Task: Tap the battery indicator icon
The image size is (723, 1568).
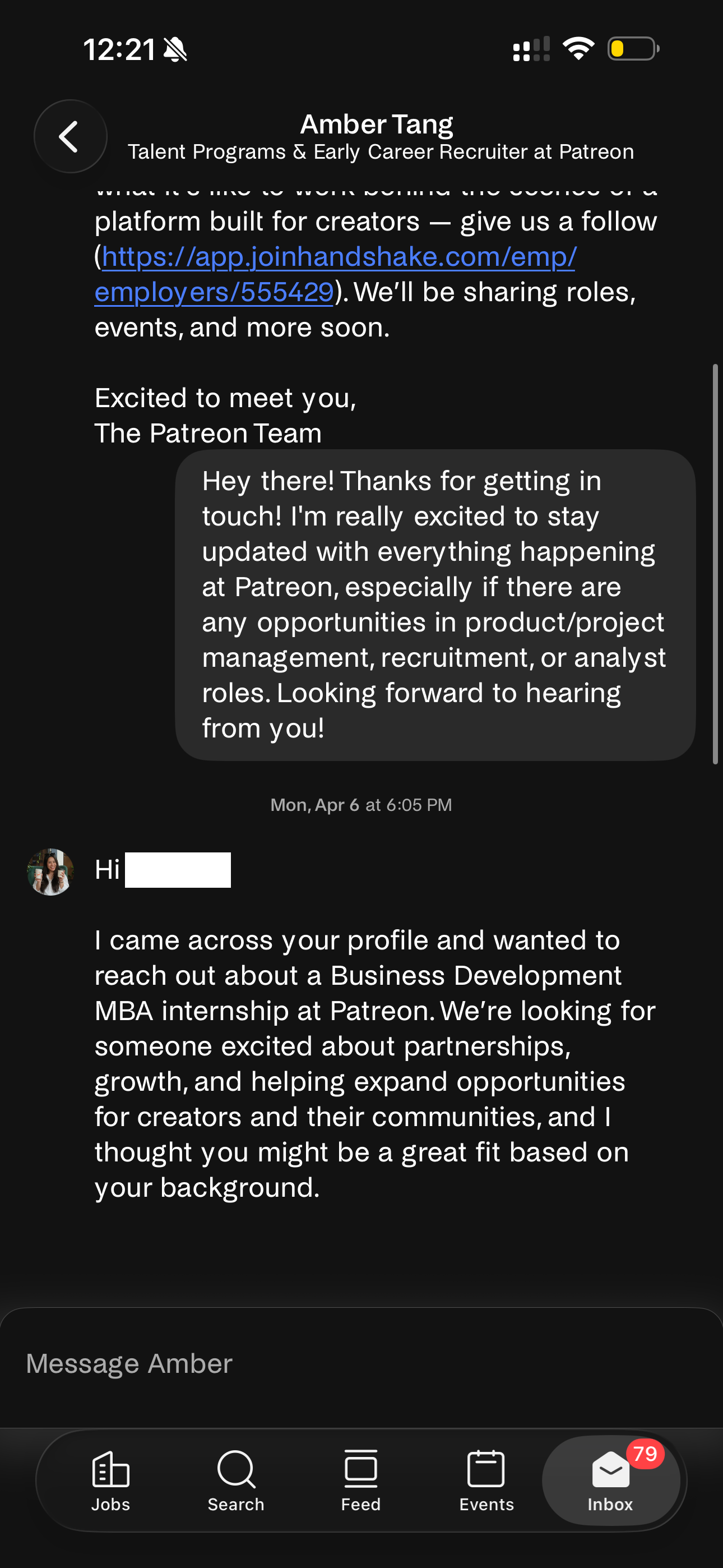Action: 633,49
